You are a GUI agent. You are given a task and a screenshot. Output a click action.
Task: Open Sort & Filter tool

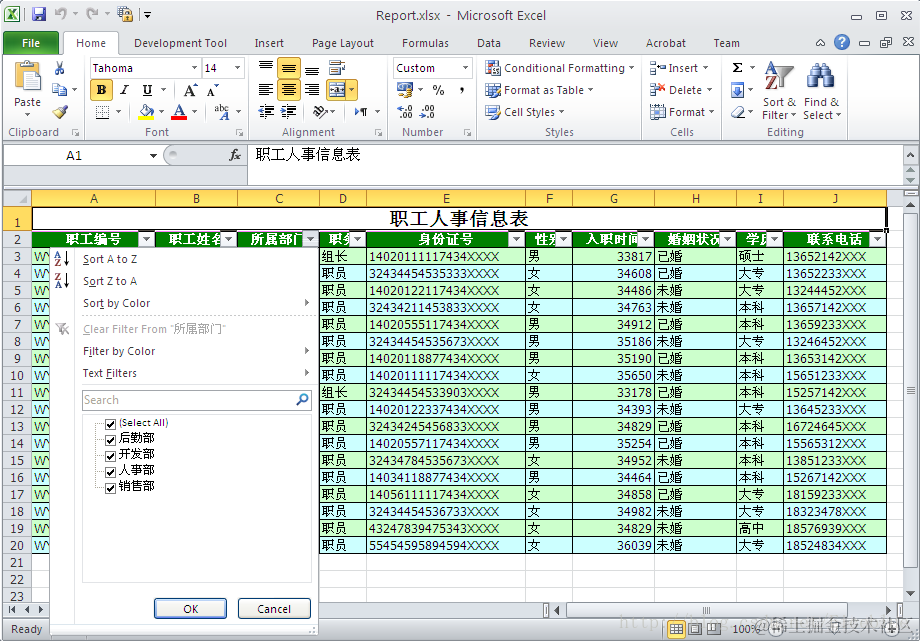point(779,91)
